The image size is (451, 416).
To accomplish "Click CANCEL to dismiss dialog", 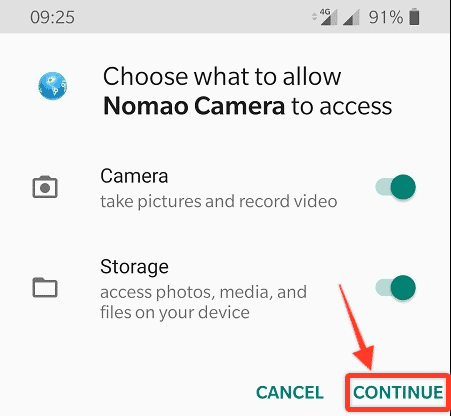I will pyautogui.click(x=290, y=392).
